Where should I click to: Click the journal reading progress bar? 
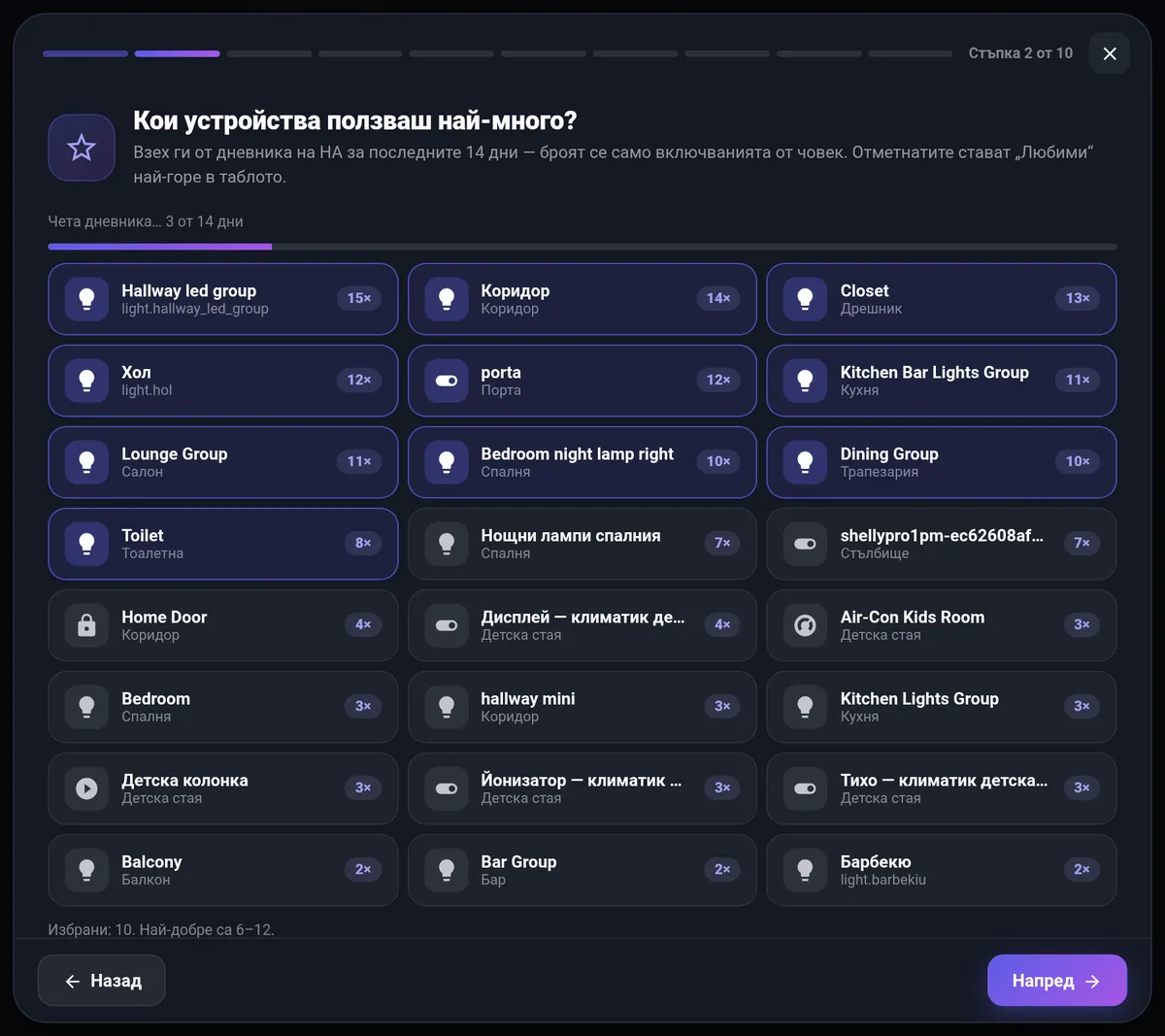point(582,247)
